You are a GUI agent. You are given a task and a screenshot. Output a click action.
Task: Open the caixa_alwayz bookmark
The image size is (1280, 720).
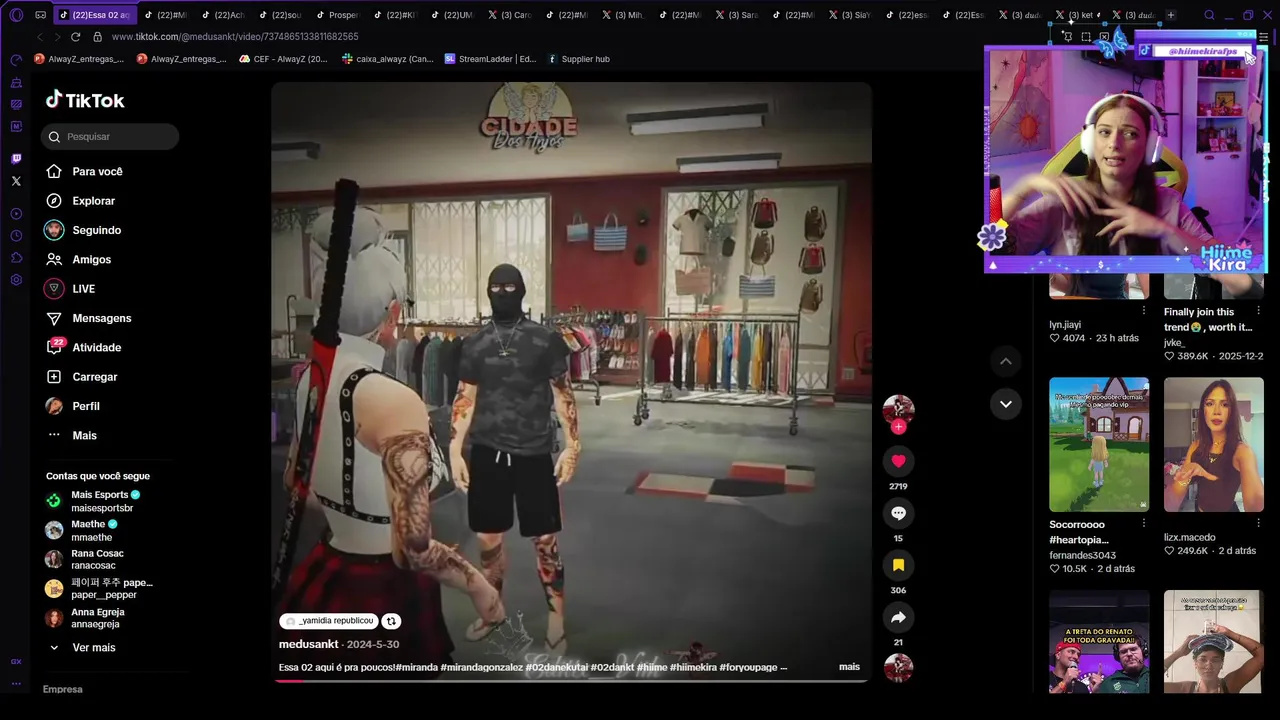(x=388, y=59)
